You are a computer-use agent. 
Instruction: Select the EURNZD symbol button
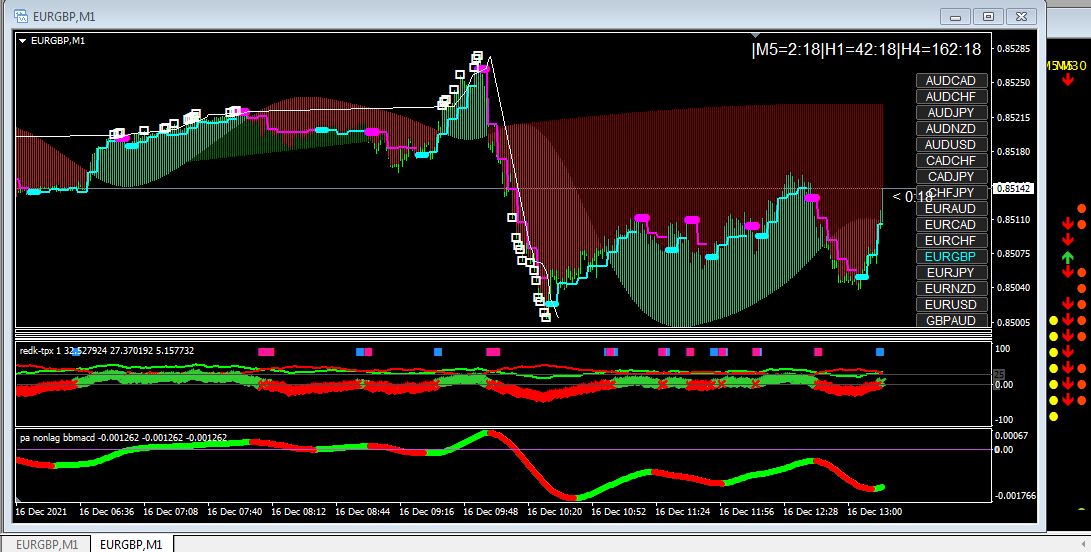click(x=951, y=289)
